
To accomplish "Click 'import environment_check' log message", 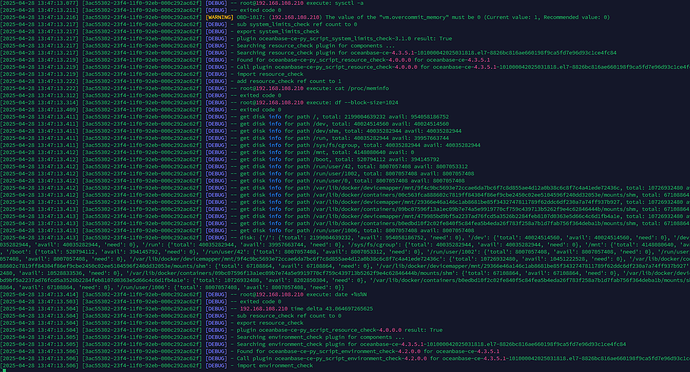I will pyautogui.click(x=275, y=366).
